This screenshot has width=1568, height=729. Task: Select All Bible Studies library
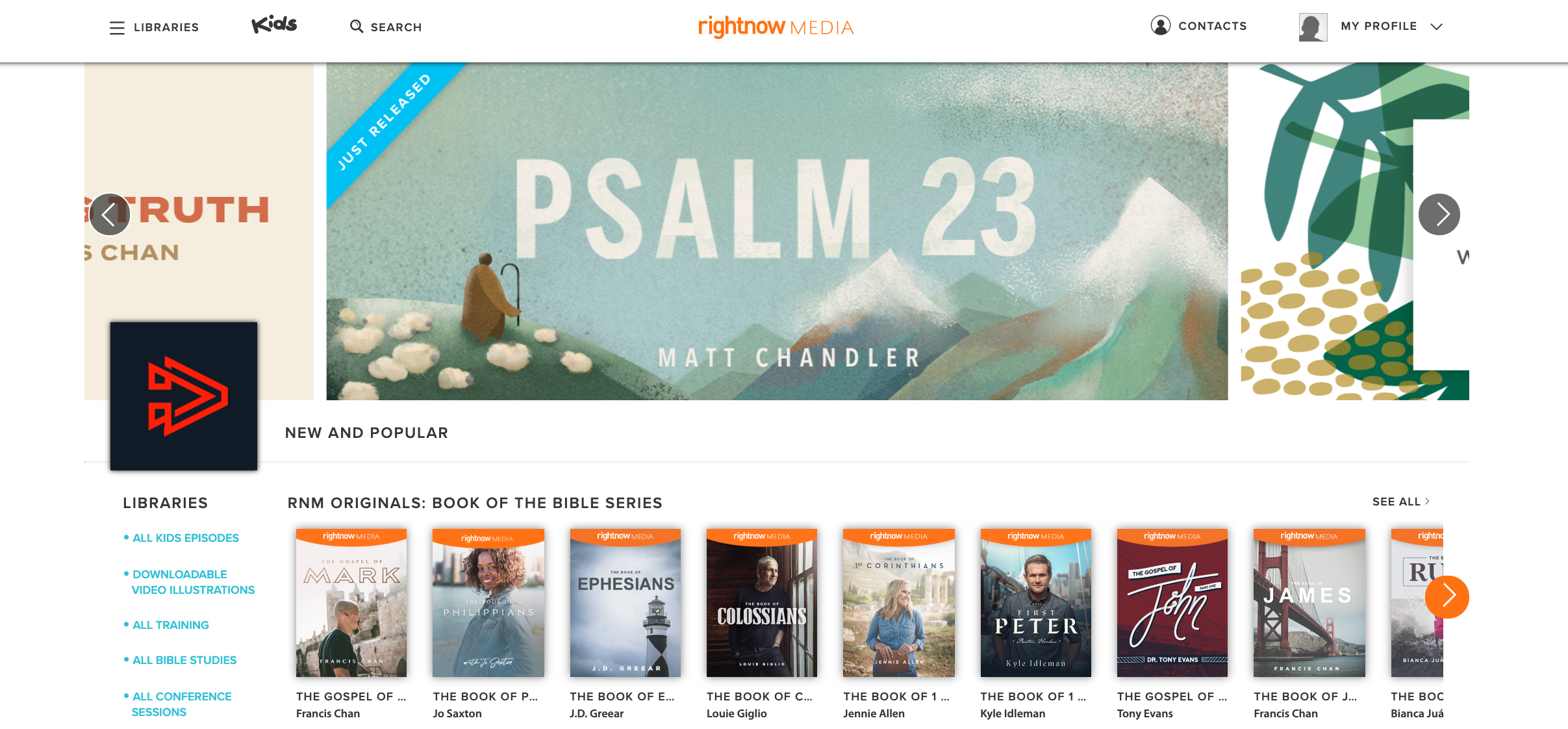click(184, 660)
